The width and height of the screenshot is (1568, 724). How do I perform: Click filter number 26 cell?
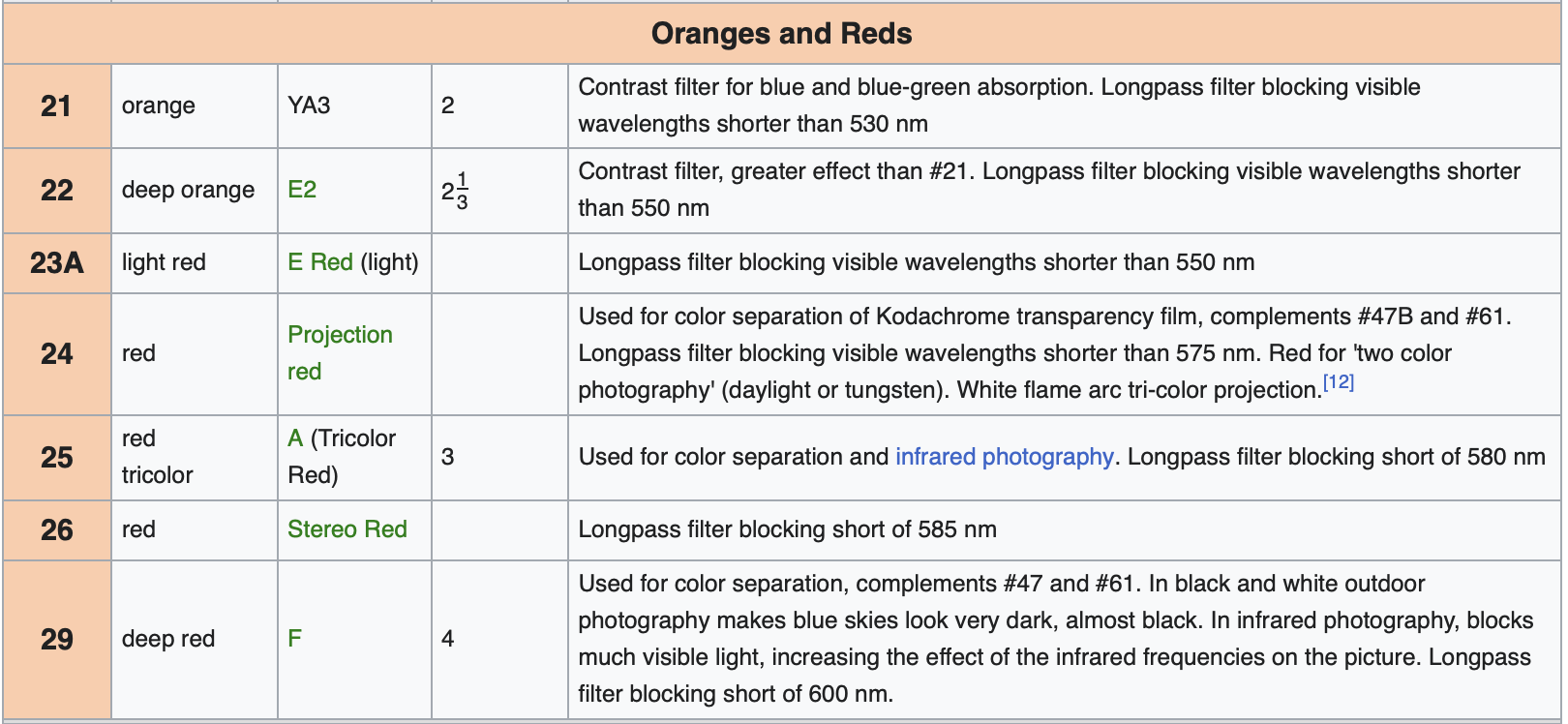pos(57,530)
